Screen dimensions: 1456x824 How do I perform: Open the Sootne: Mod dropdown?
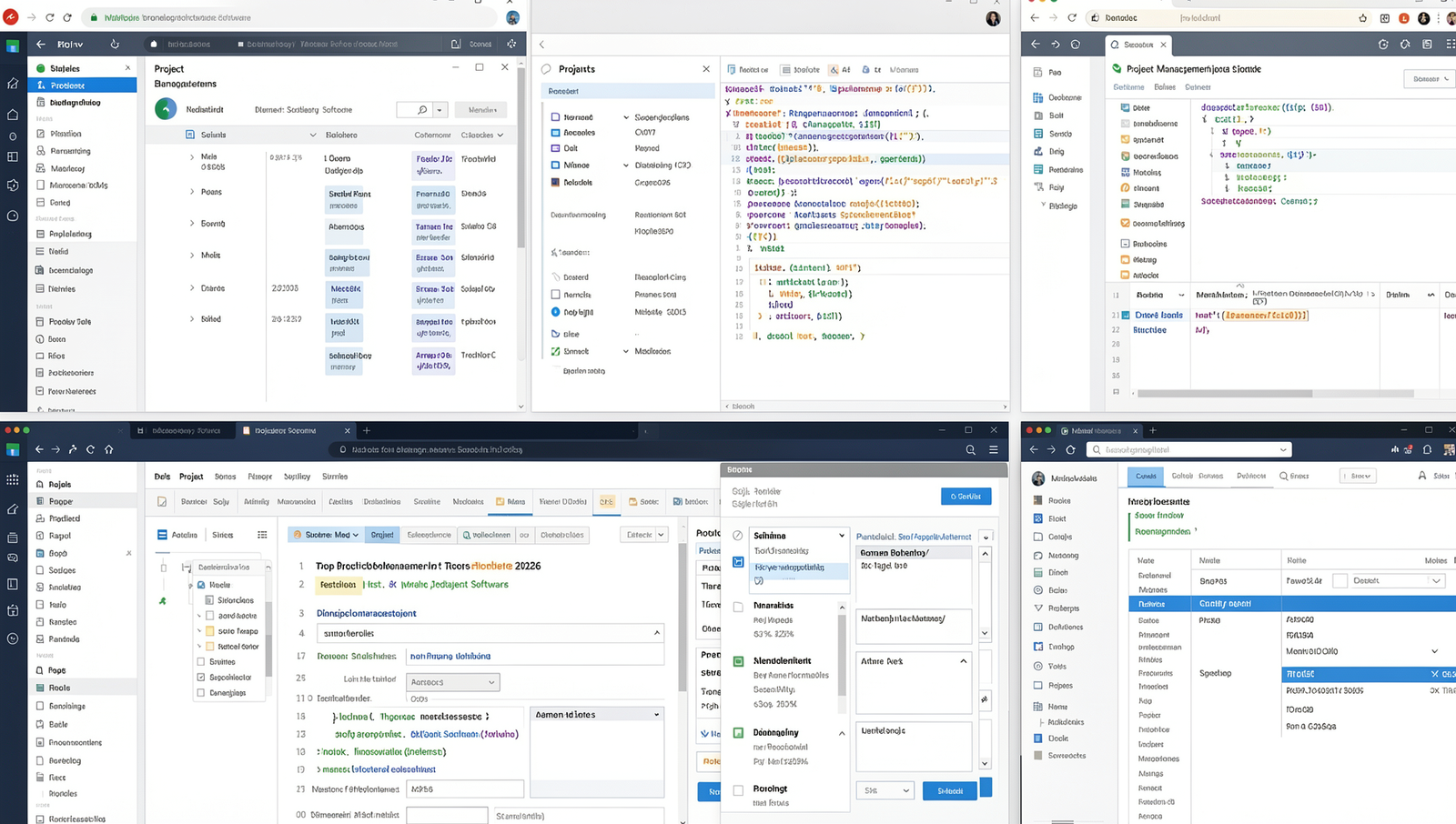pos(325,535)
